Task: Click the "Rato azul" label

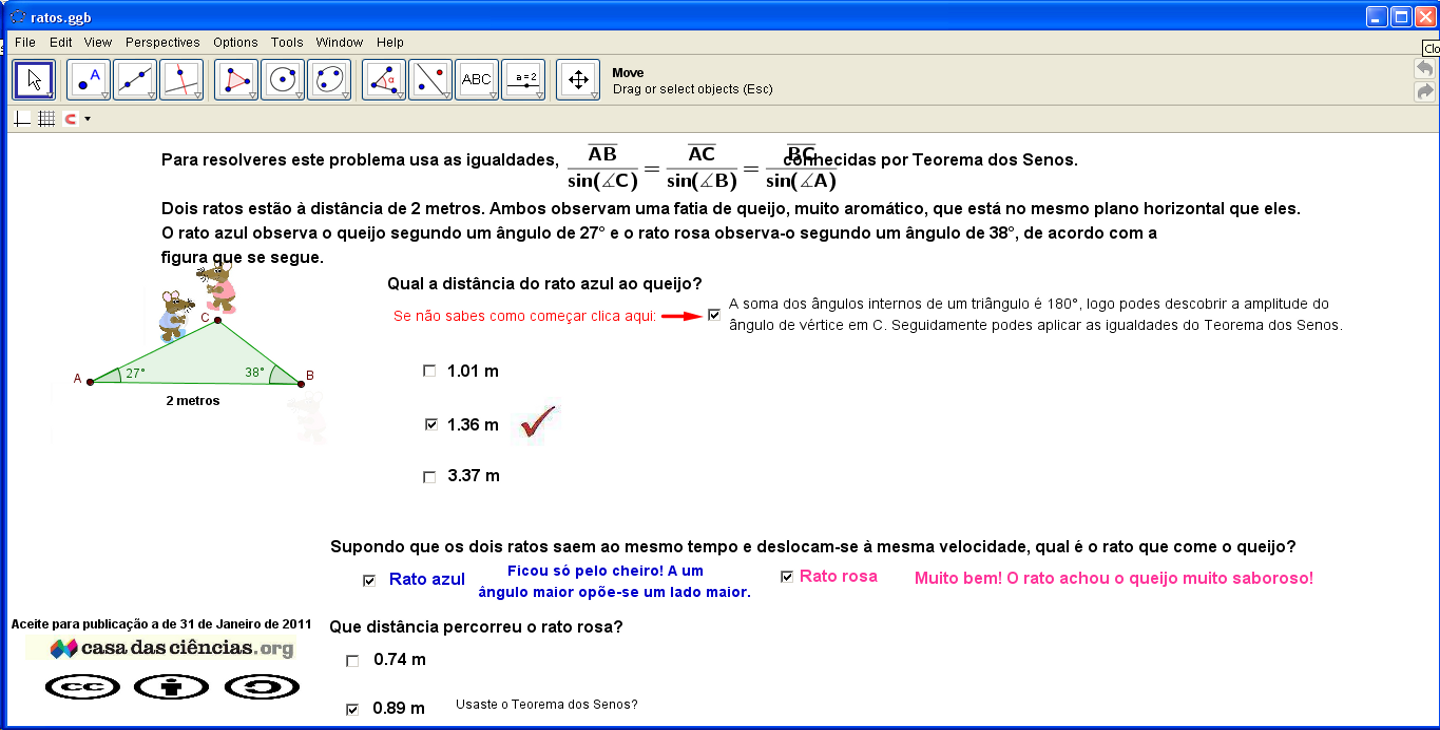Action: [x=427, y=579]
